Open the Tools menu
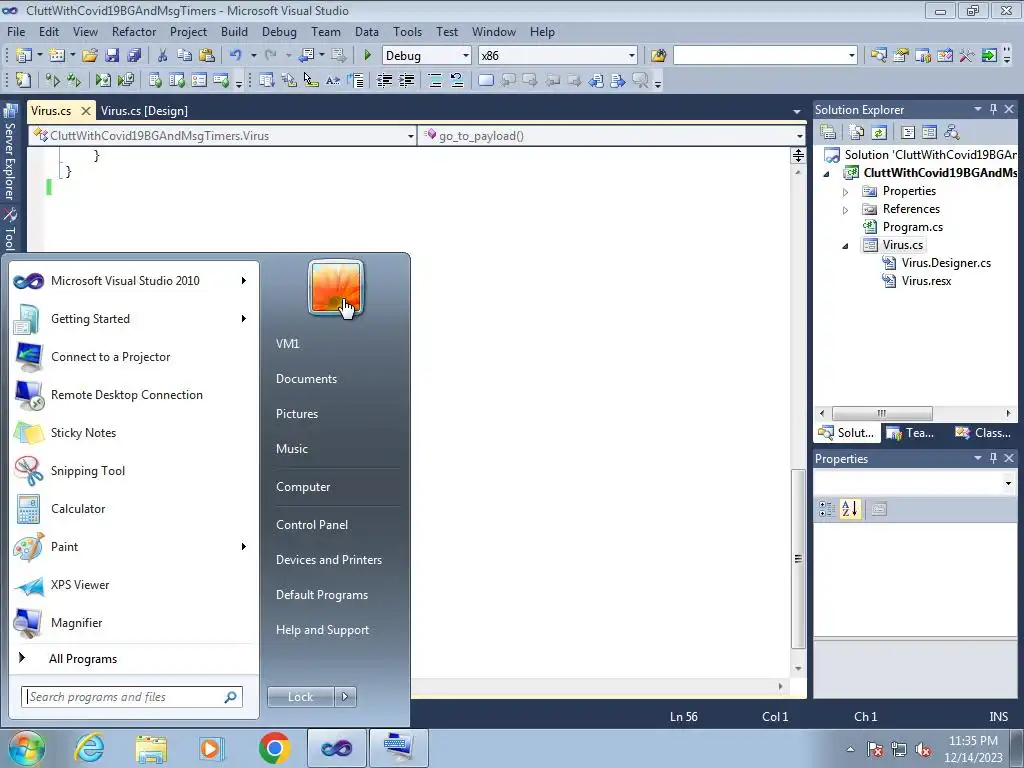Viewport: 1024px width, 768px height. tap(407, 31)
